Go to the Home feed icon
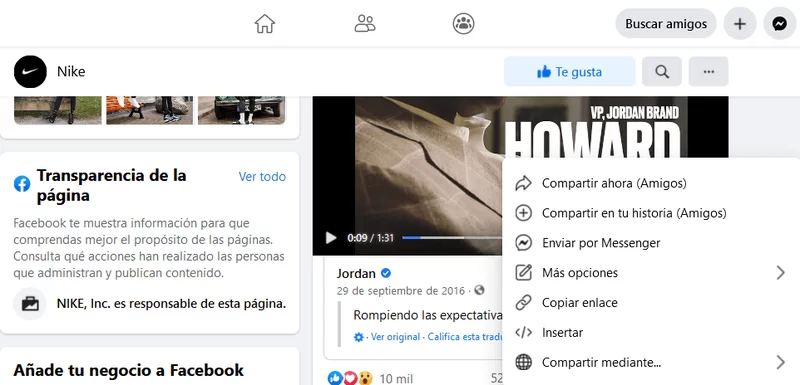The image size is (800, 385). pyautogui.click(x=265, y=23)
